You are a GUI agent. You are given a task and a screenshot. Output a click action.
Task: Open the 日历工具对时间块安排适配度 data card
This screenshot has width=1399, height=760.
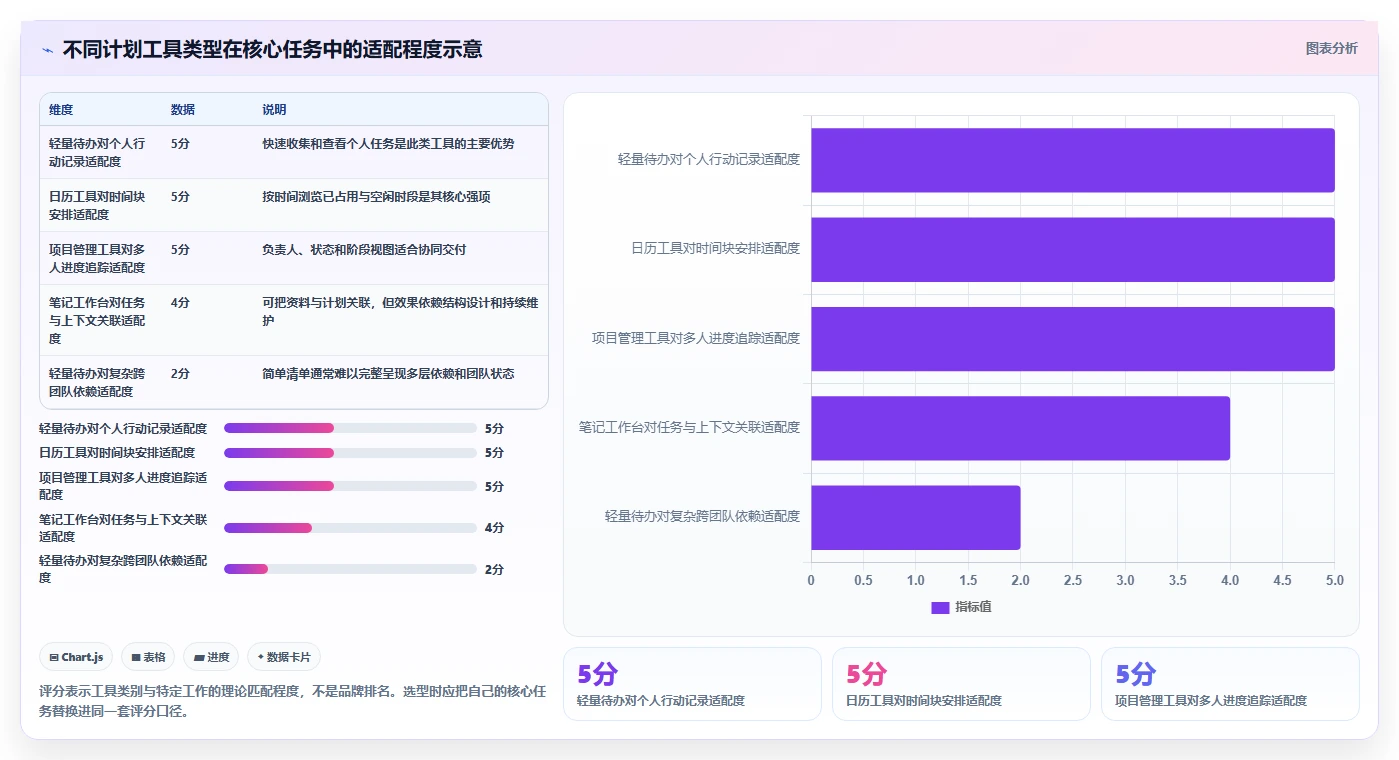point(961,684)
